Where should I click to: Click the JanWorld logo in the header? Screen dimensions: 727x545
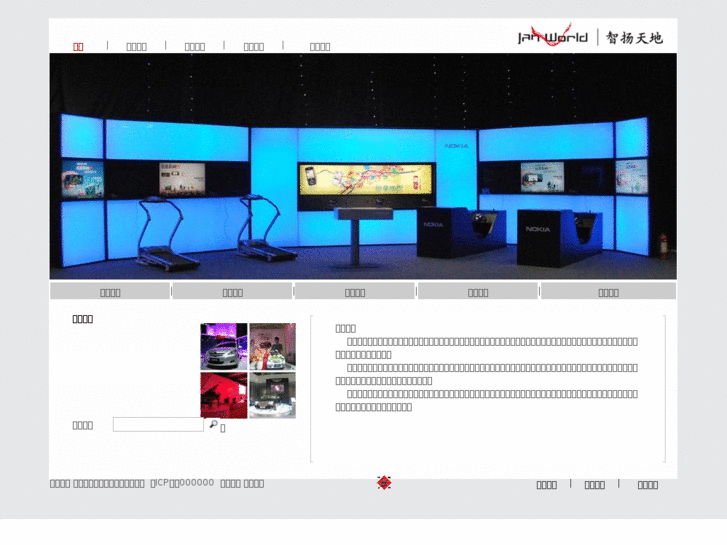pyautogui.click(x=590, y=36)
